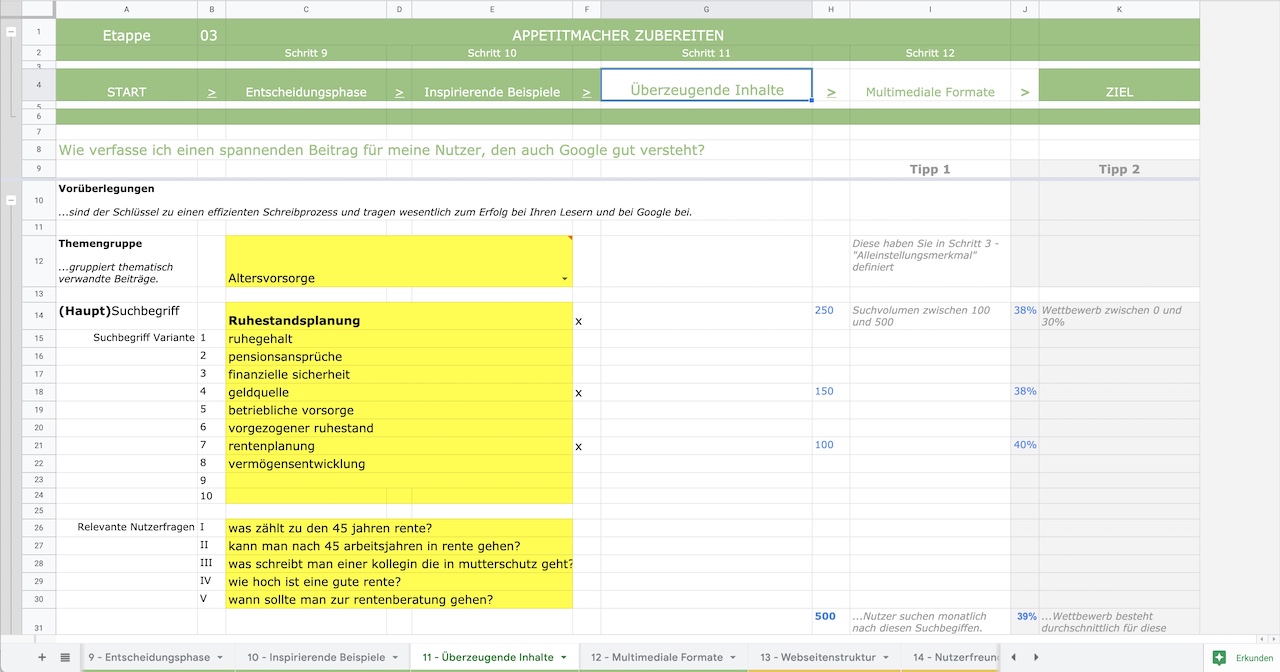Select the 40% competition value
Screen dimensions: 1280x672
1025,445
